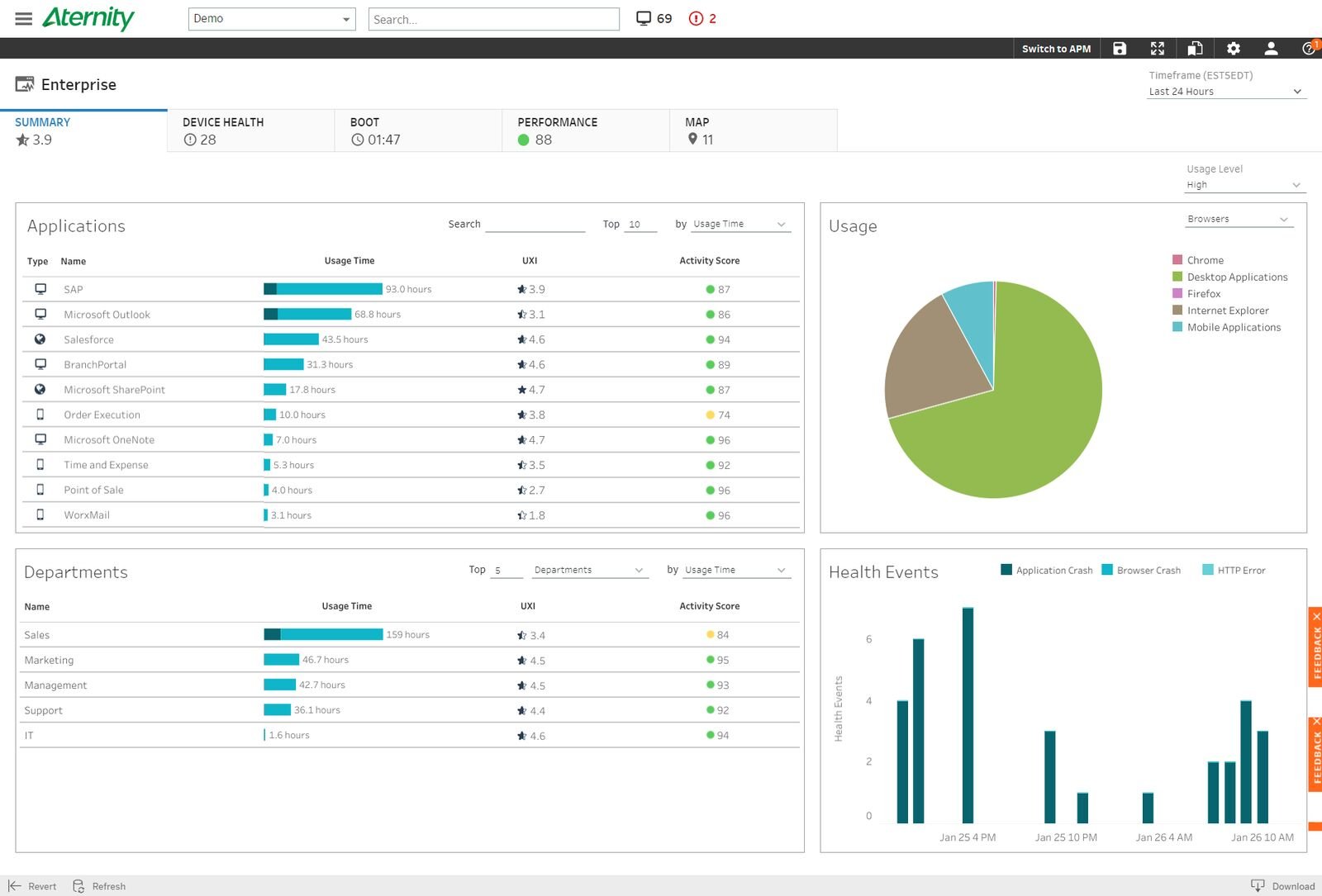Open the user profile icon
The width and height of the screenshot is (1322, 896).
pyautogui.click(x=1272, y=49)
